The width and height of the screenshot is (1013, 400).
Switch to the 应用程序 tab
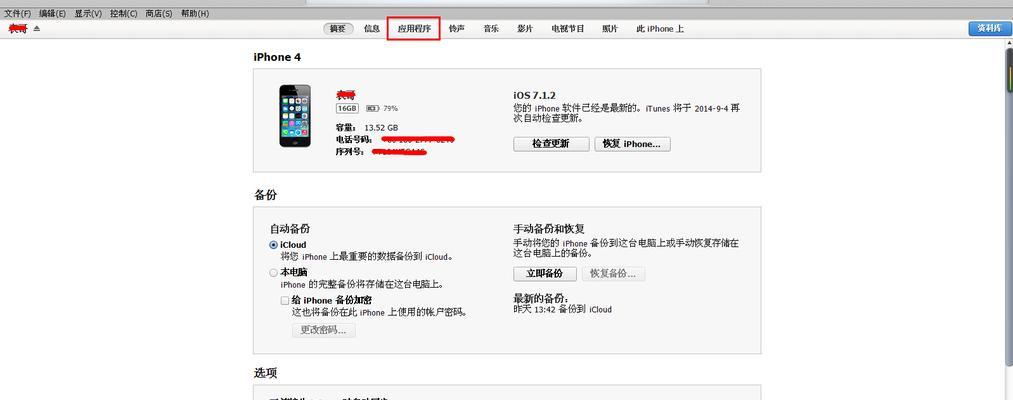click(414, 29)
